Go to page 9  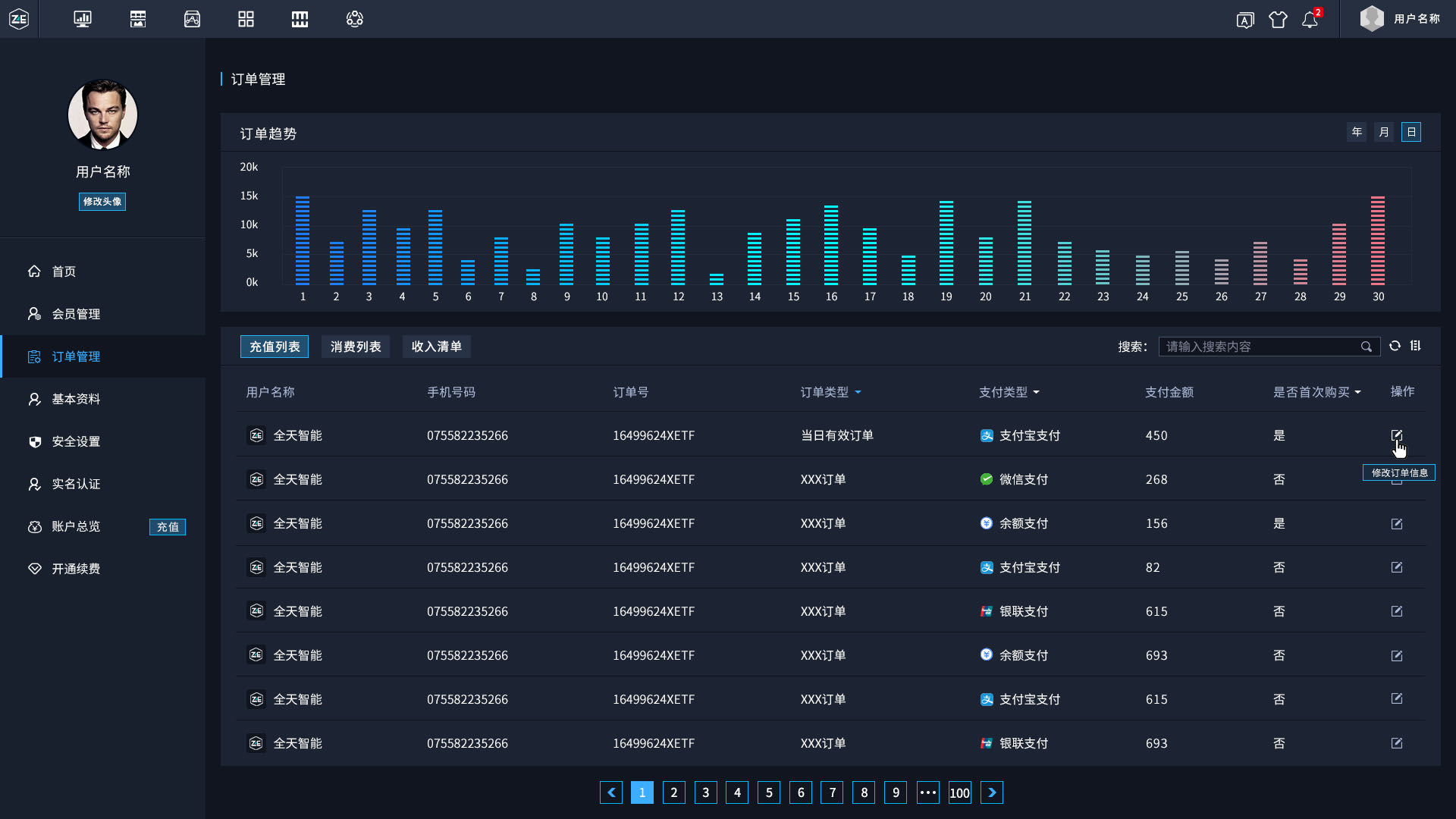(x=896, y=792)
